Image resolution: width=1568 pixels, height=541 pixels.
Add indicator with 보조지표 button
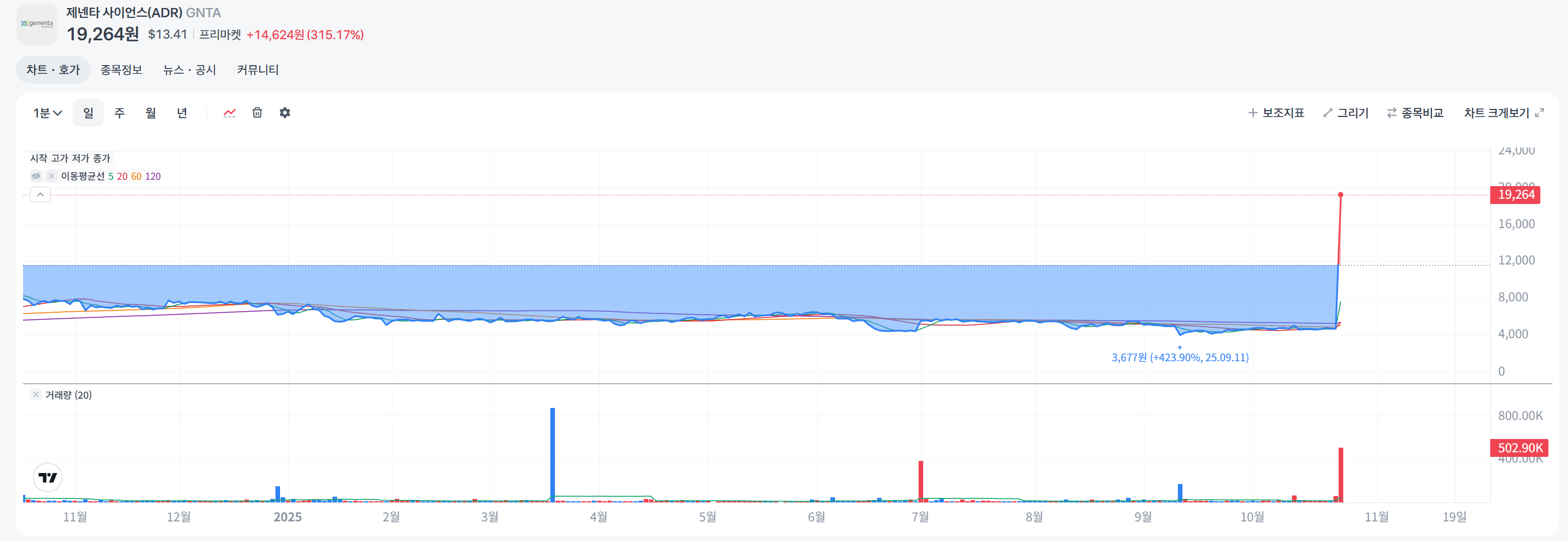pyautogui.click(x=1276, y=113)
